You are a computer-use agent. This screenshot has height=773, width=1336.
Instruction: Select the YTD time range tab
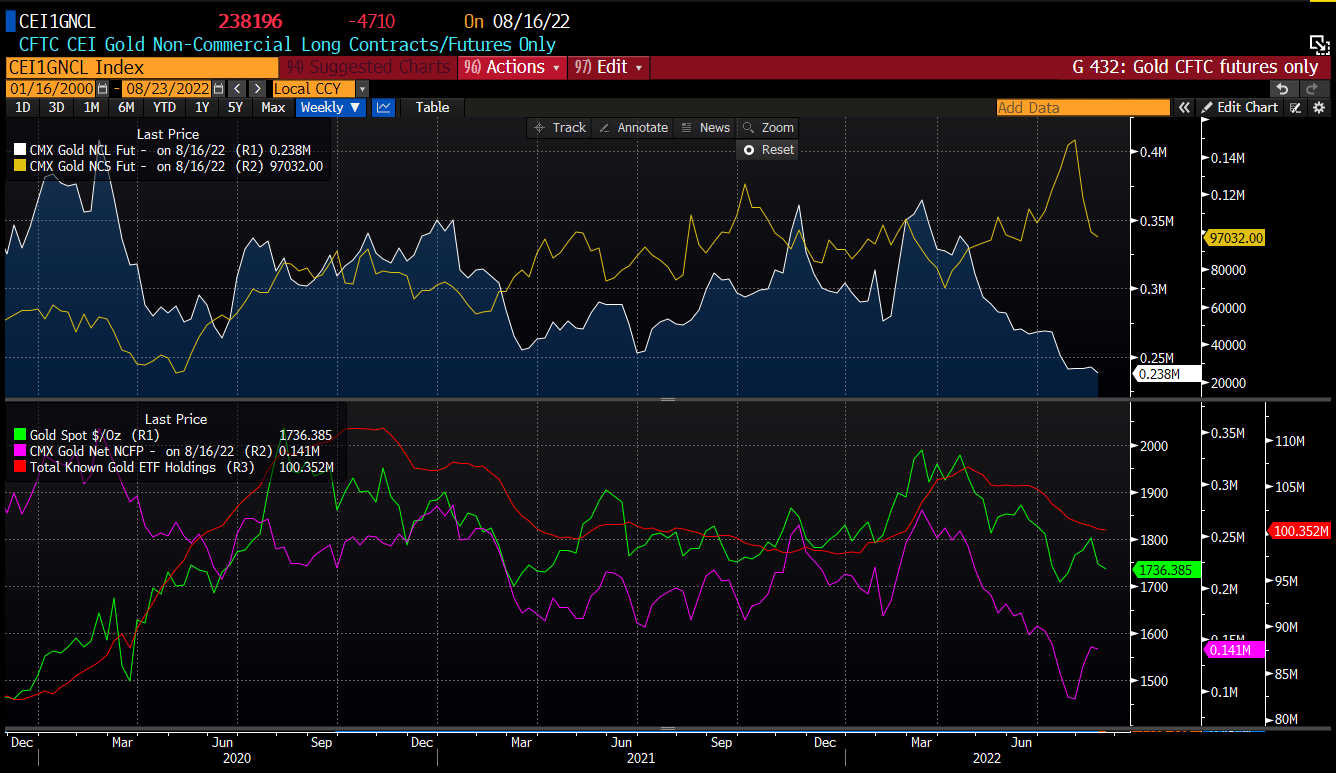tap(164, 107)
